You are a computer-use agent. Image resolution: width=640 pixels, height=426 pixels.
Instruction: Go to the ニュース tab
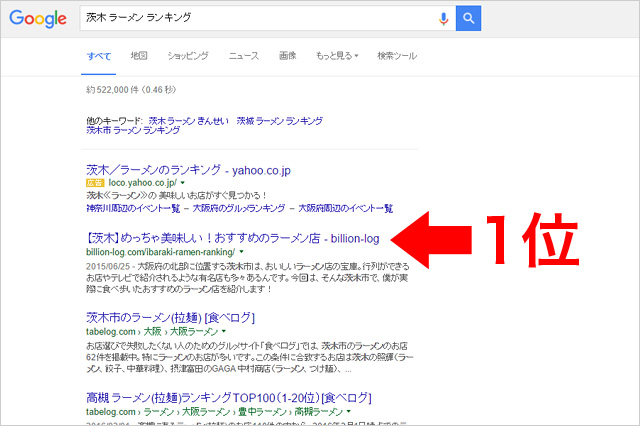[x=243, y=56]
